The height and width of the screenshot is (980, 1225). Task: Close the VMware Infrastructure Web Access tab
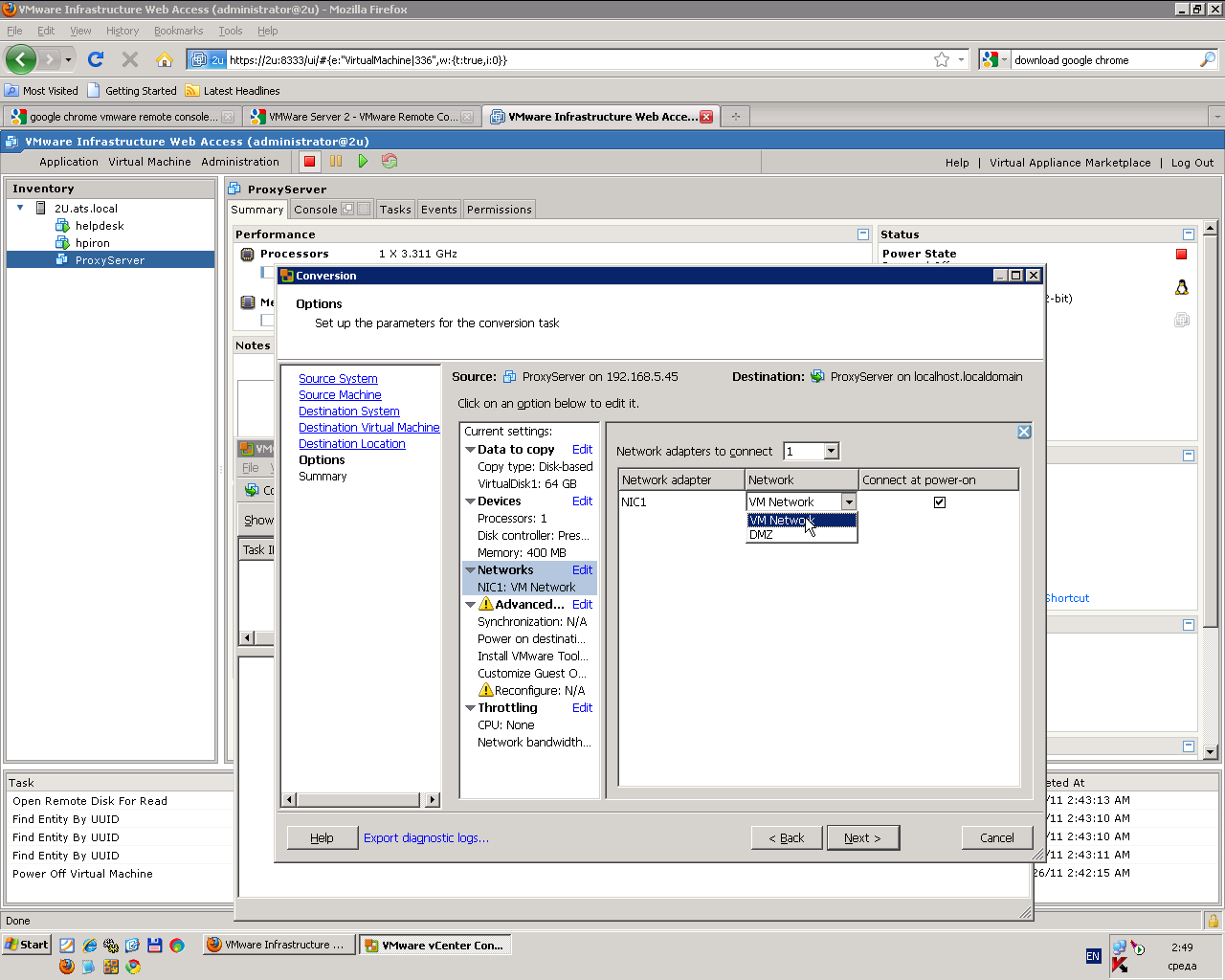[x=706, y=117]
